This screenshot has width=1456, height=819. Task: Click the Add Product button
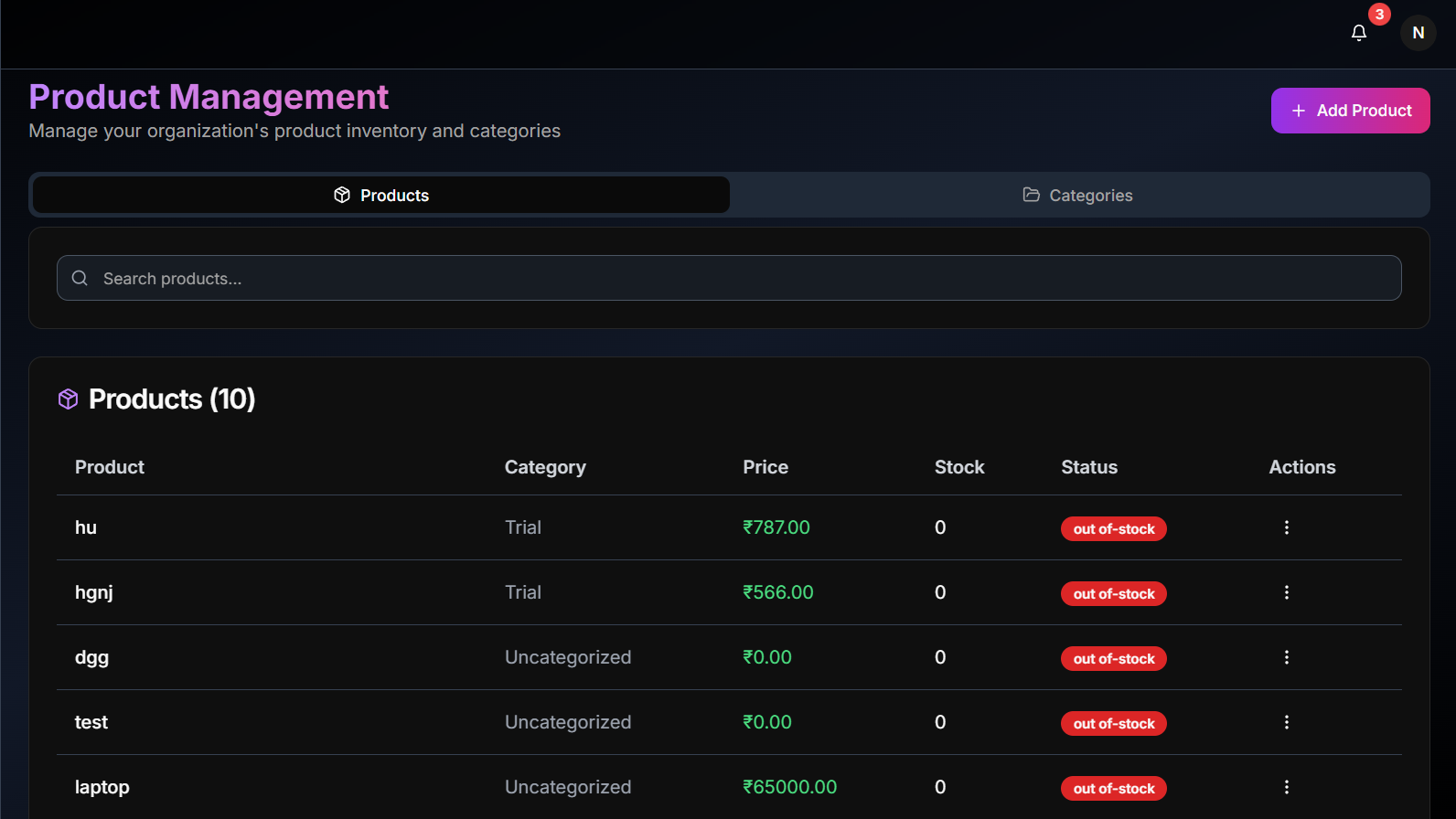point(1350,111)
